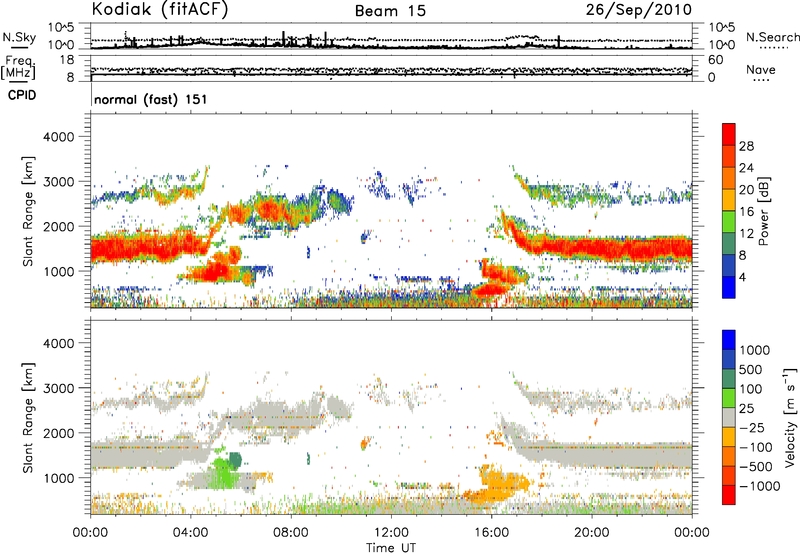Screen dimensions: 800x554
Task: Click the "12" label on the power colorbar
Action: [x=746, y=234]
